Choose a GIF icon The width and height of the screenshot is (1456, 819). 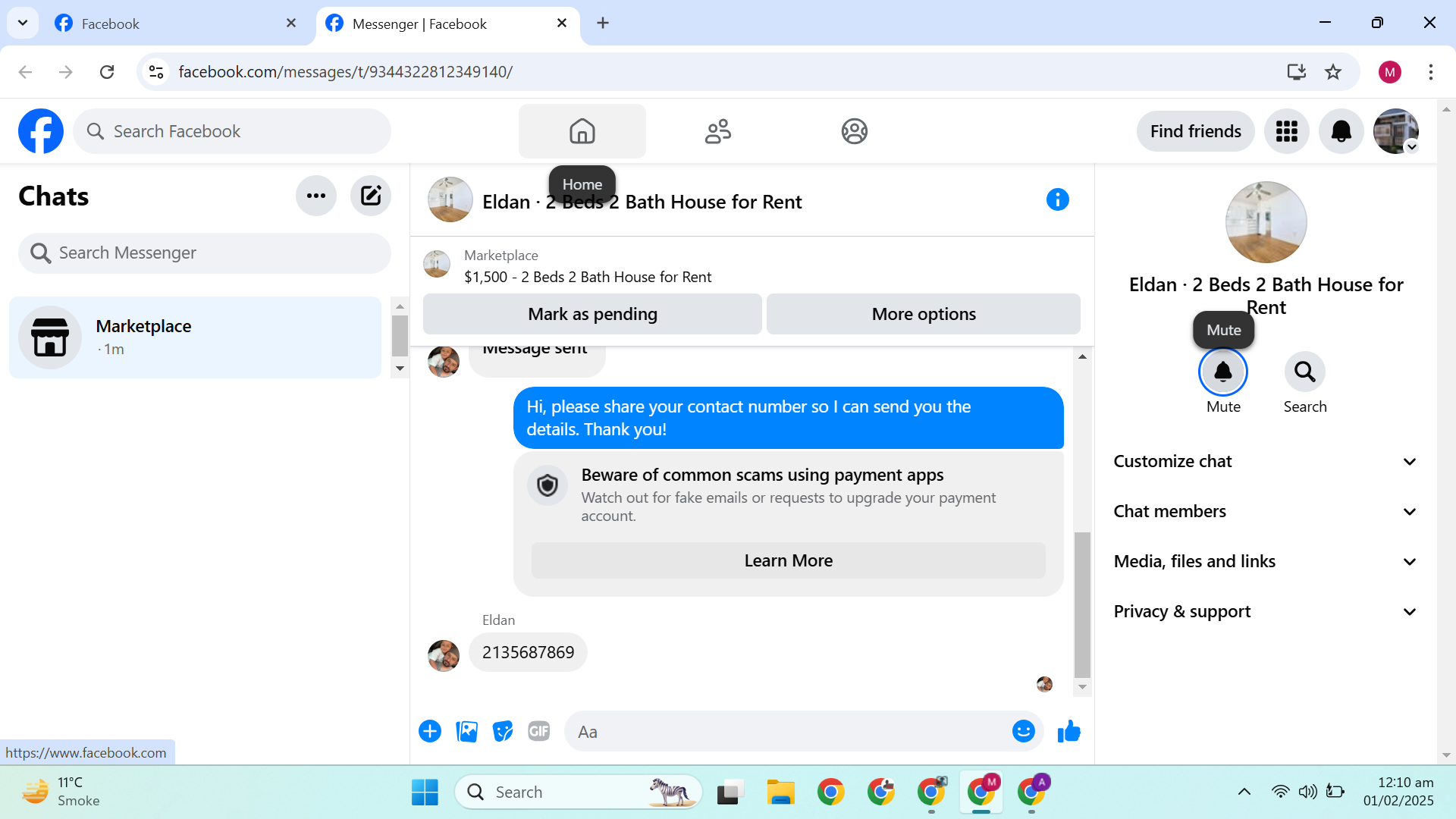tap(539, 731)
